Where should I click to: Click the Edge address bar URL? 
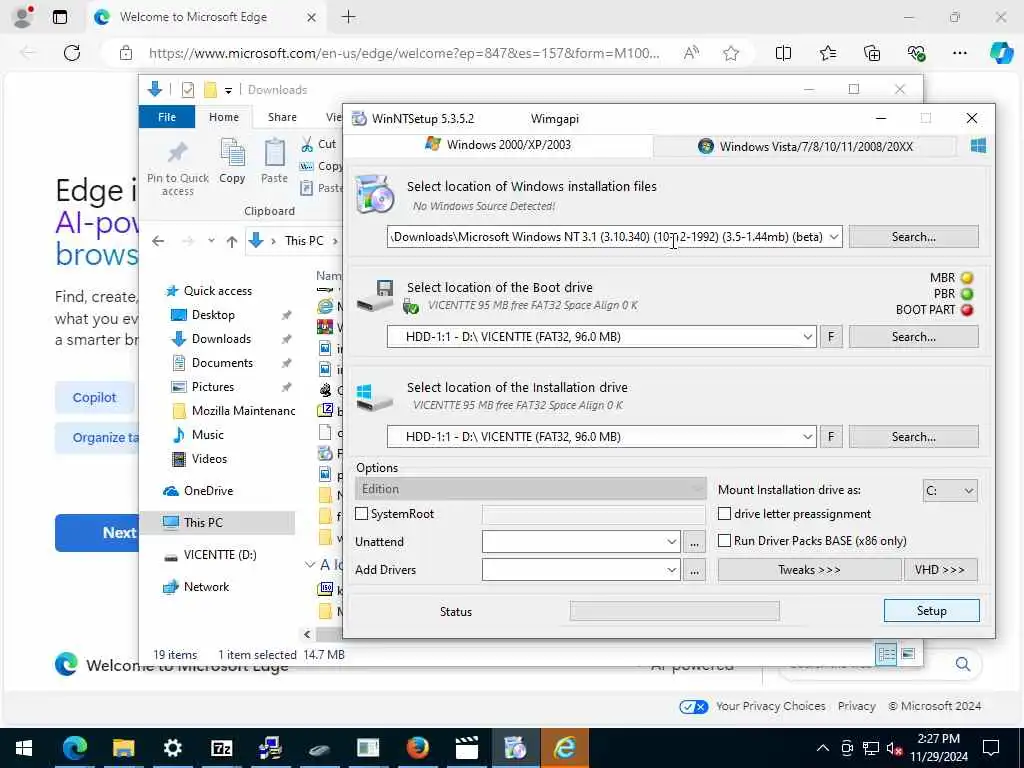click(404, 53)
